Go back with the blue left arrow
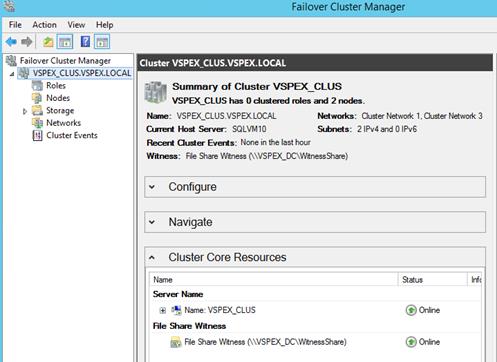Viewport: 497px width, 362px height. click(x=11, y=42)
